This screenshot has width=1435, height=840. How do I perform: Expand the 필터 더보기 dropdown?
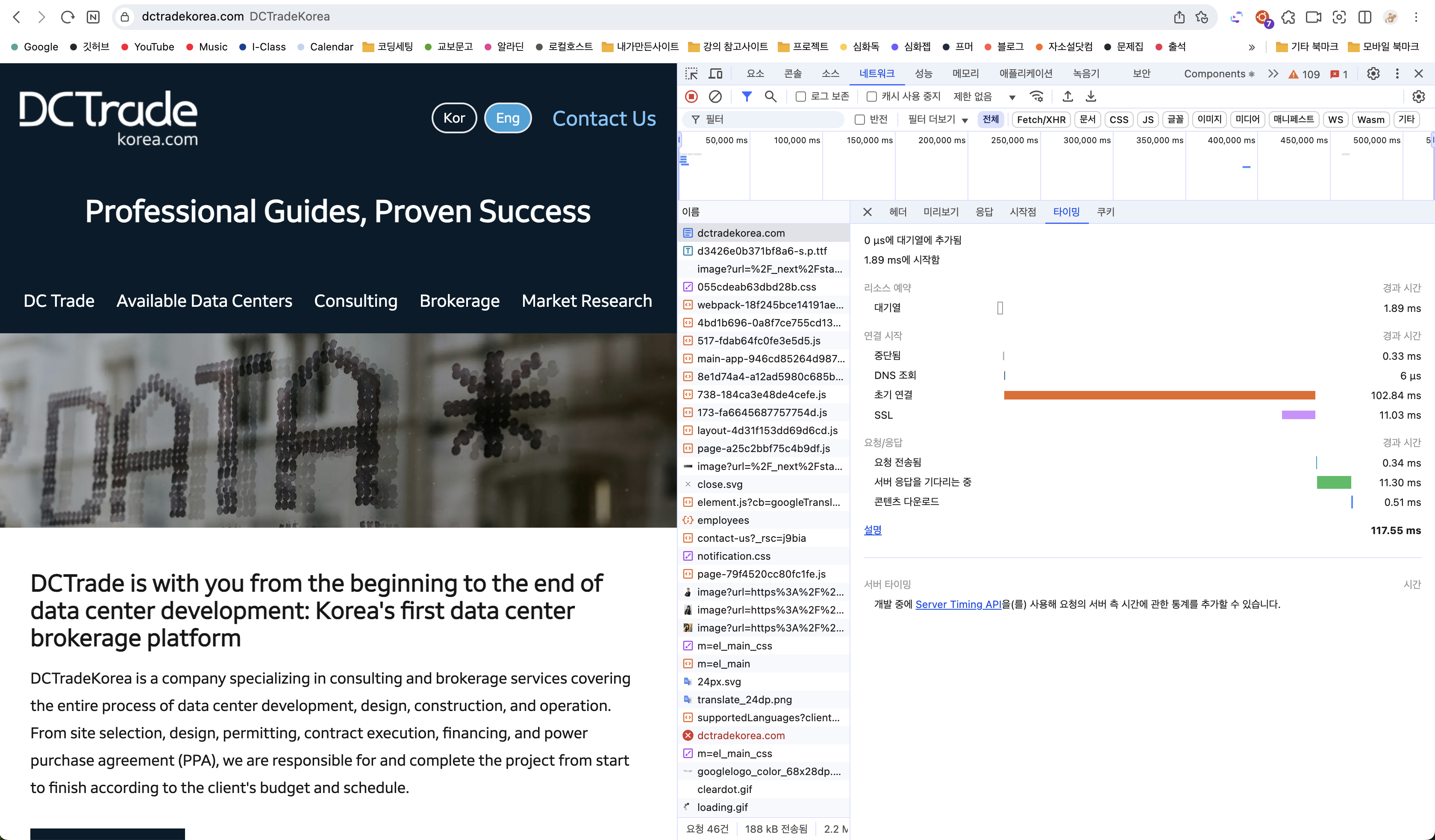click(937, 120)
